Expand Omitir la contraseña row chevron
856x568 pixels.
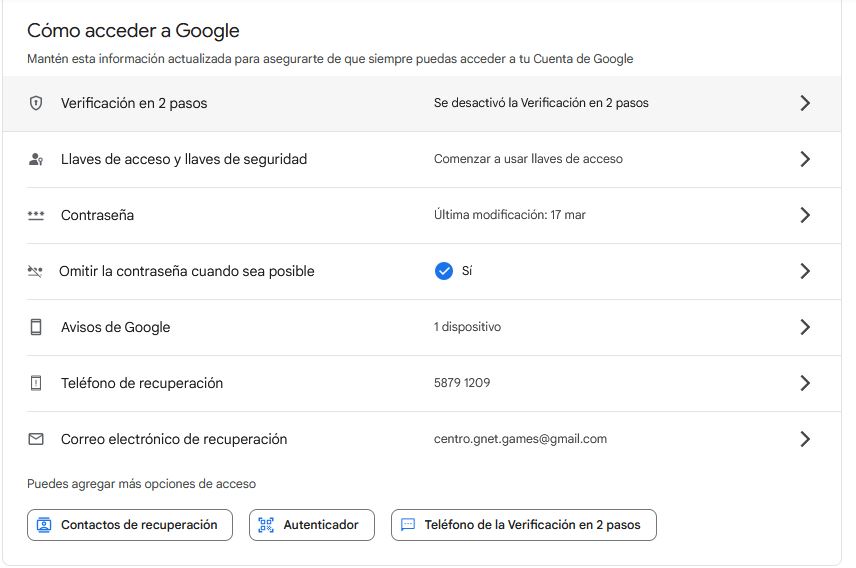tap(805, 271)
